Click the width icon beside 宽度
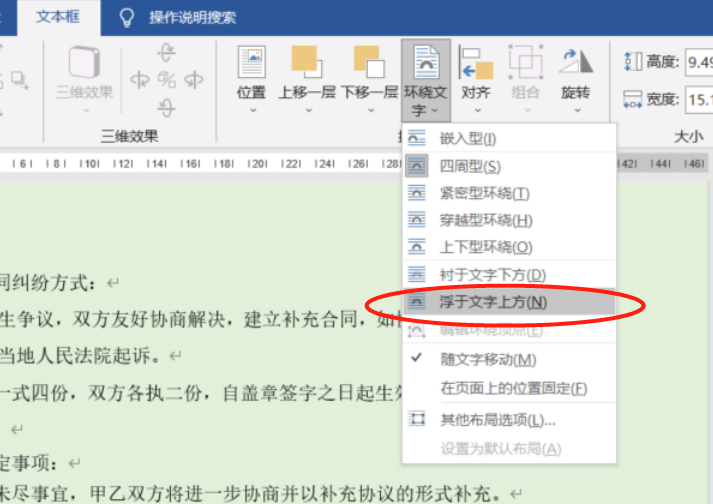 click(x=633, y=99)
